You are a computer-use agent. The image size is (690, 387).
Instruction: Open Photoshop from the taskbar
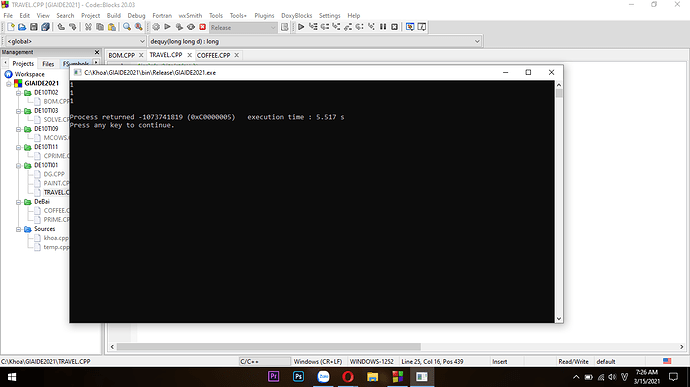point(298,377)
